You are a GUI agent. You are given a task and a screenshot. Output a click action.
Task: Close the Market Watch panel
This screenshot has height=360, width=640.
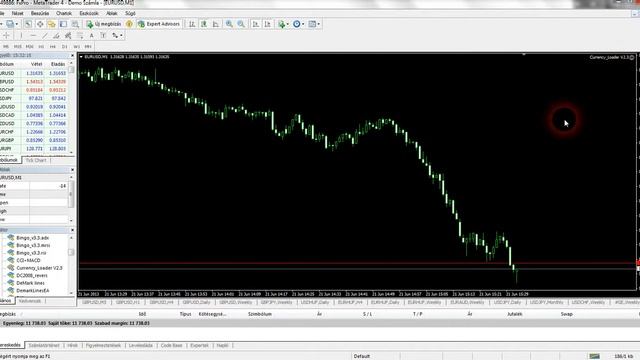(72, 56)
